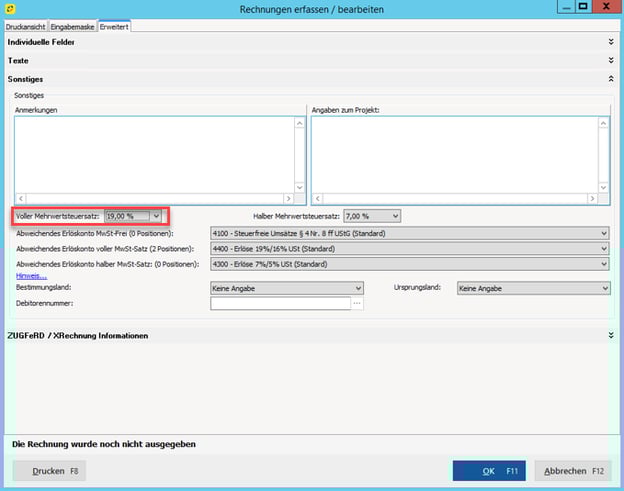Open the Voller Mehrwertsteuersatz dropdown

[x=155, y=216]
